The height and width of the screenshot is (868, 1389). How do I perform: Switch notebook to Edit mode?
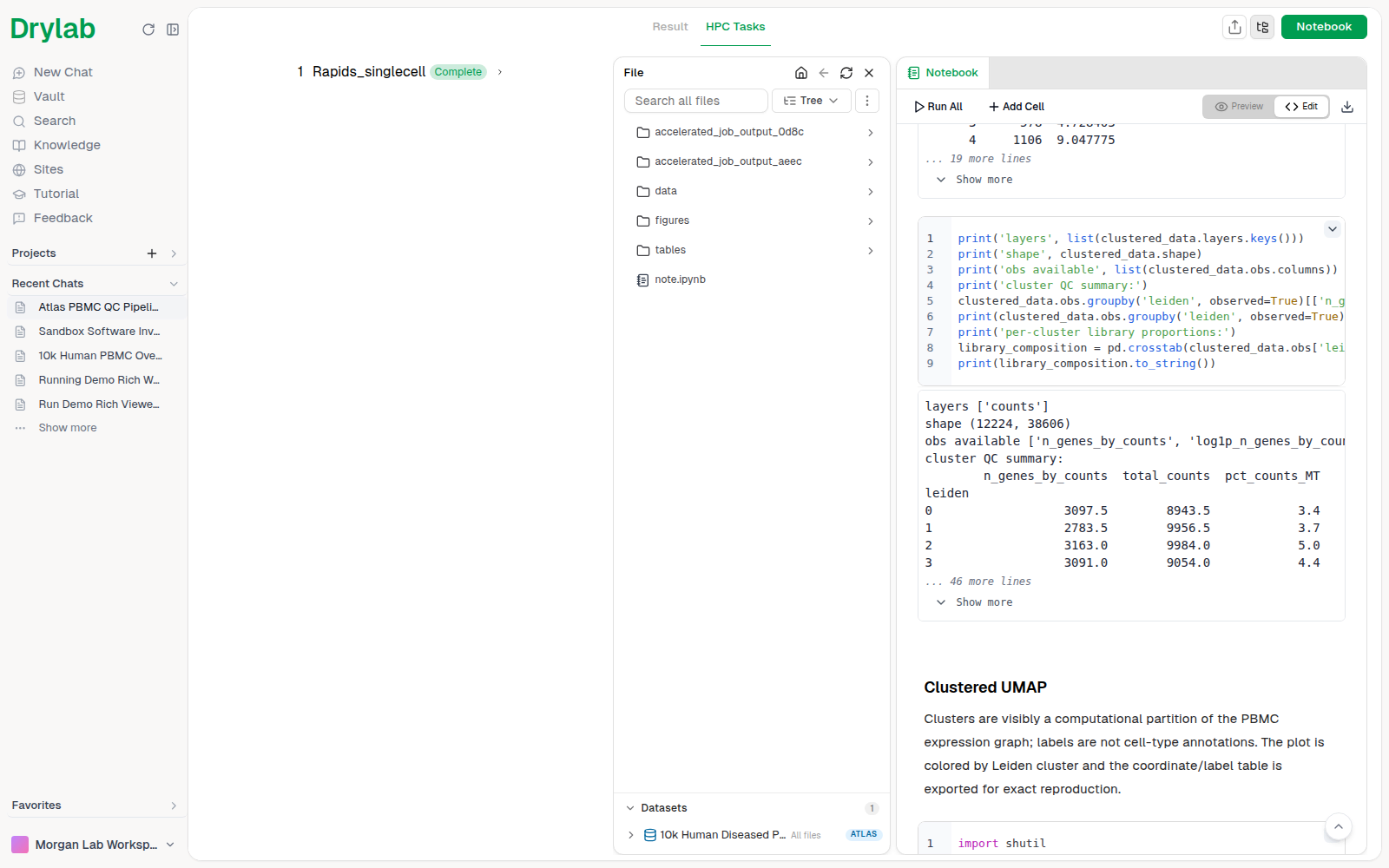(x=1301, y=107)
